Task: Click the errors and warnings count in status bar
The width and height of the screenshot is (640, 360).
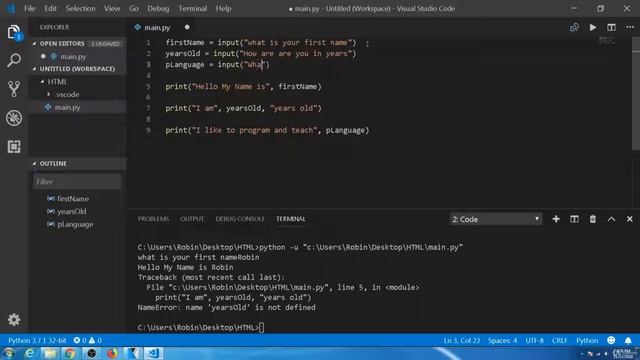Action: tap(87, 340)
